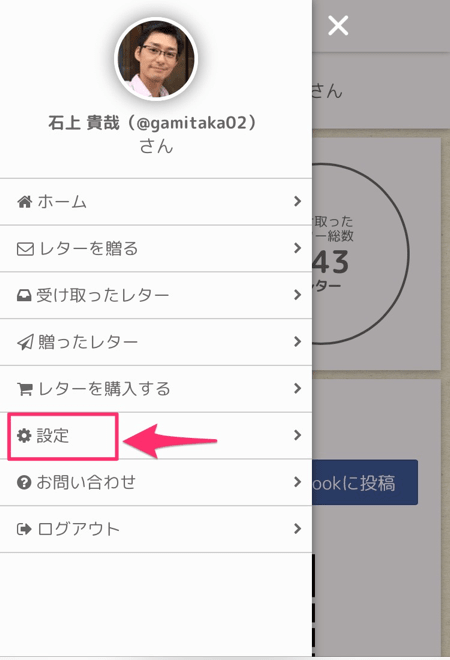Open the レターを購入する menu item
The image size is (450, 660).
pos(156,389)
